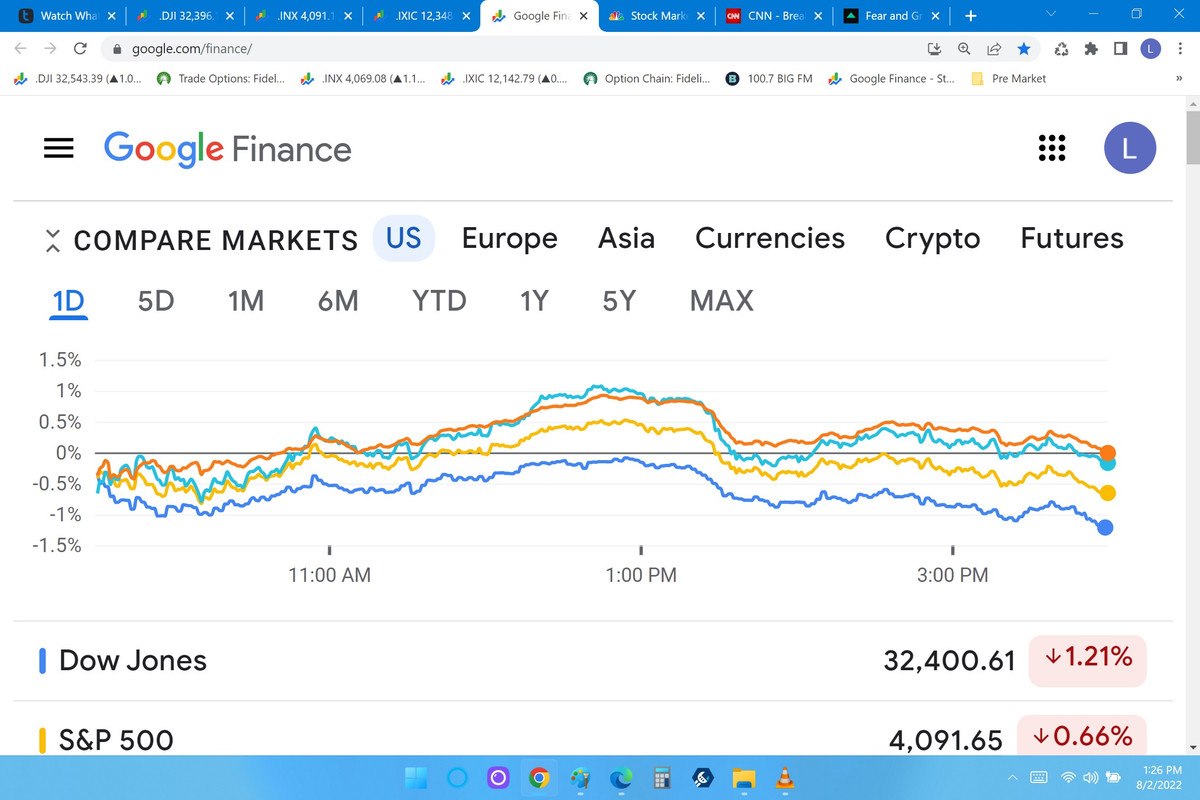Viewport: 1200px width, 800px height.
Task: Click the page vertical scrollbar thumb
Action: (1192, 137)
